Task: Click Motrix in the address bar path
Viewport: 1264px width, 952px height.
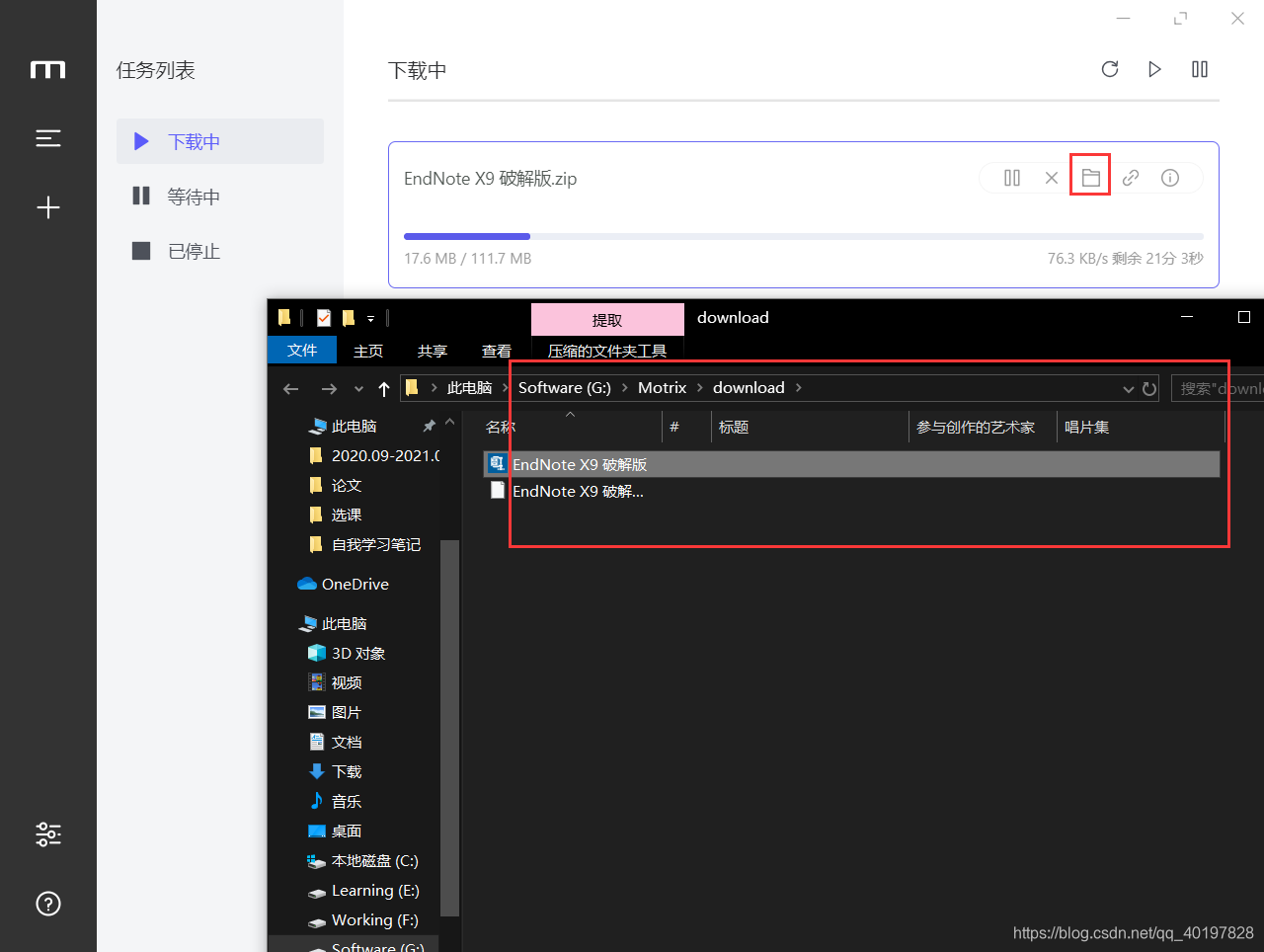Action: (662, 388)
